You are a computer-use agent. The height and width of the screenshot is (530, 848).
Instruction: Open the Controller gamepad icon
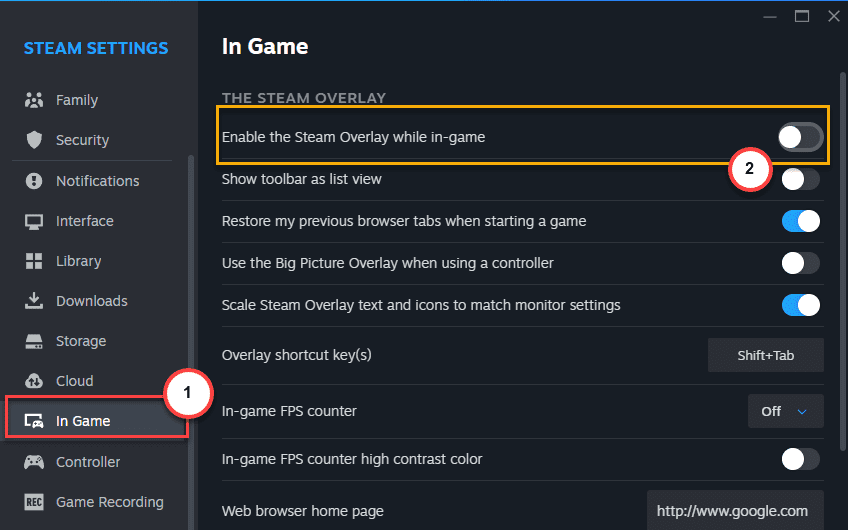point(34,462)
